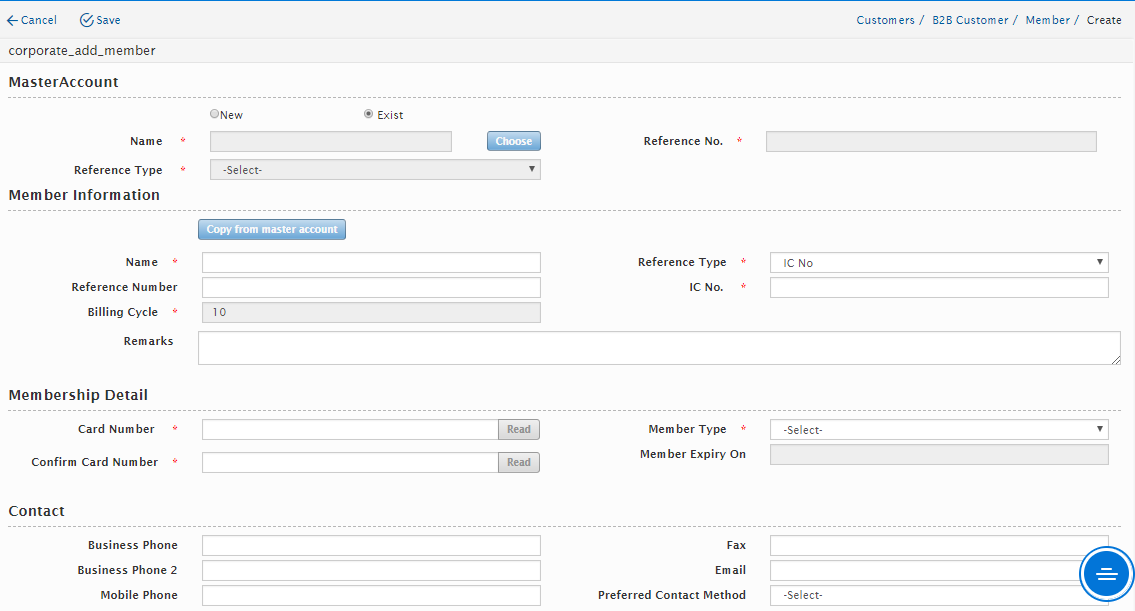Open the Member breadcrumb link

(1047, 20)
